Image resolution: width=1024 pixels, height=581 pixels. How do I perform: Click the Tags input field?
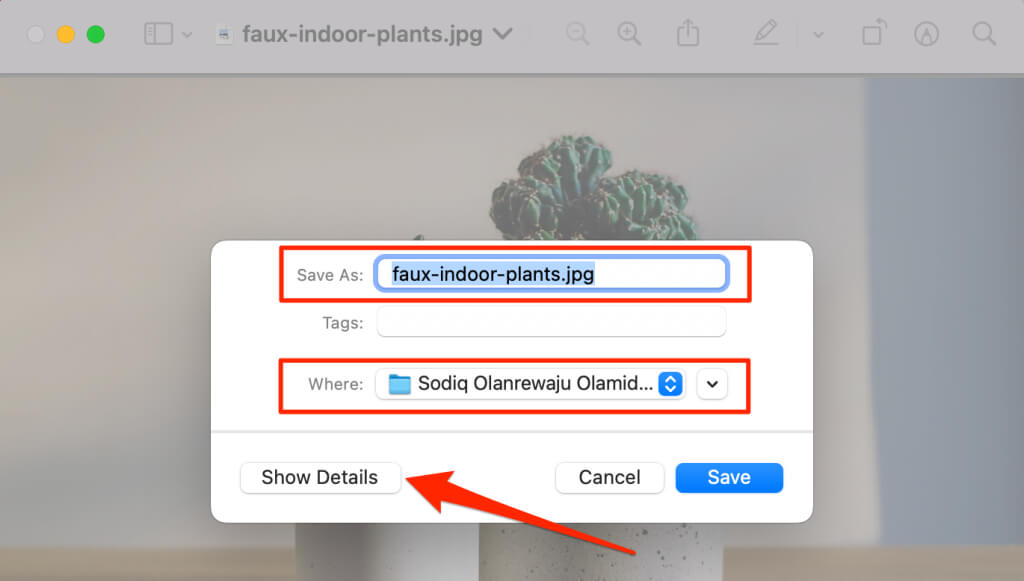pos(551,322)
